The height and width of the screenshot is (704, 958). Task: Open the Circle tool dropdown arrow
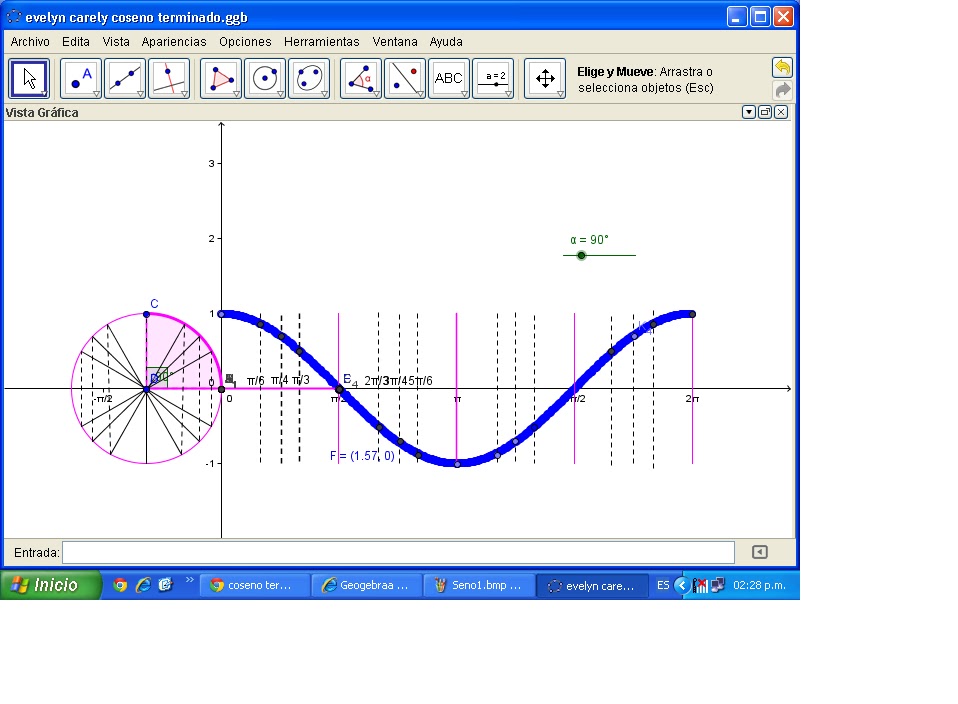tap(280, 94)
